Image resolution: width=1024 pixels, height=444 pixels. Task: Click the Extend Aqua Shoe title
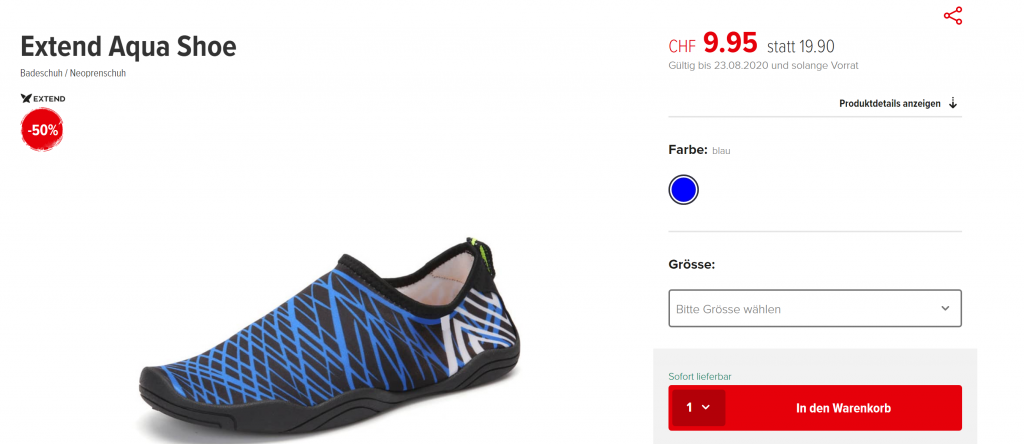click(129, 47)
